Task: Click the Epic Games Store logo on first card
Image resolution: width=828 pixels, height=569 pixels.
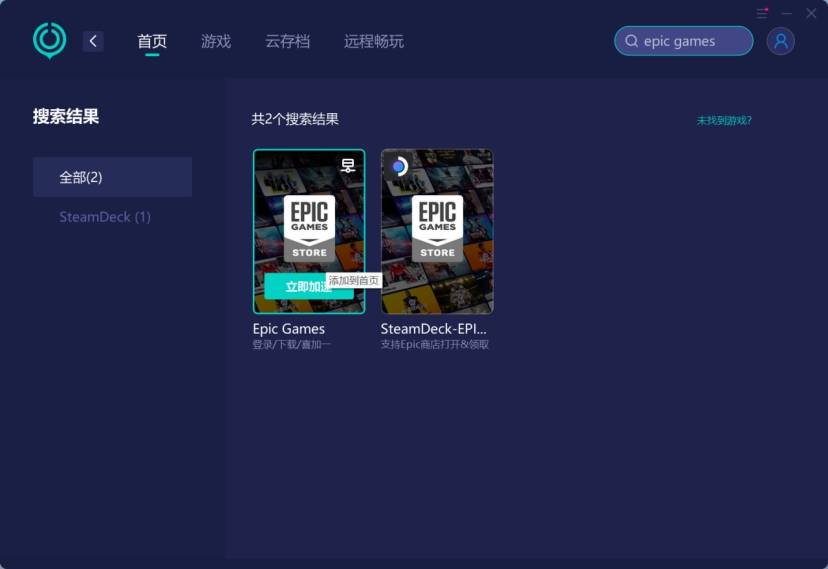Action: (309, 229)
